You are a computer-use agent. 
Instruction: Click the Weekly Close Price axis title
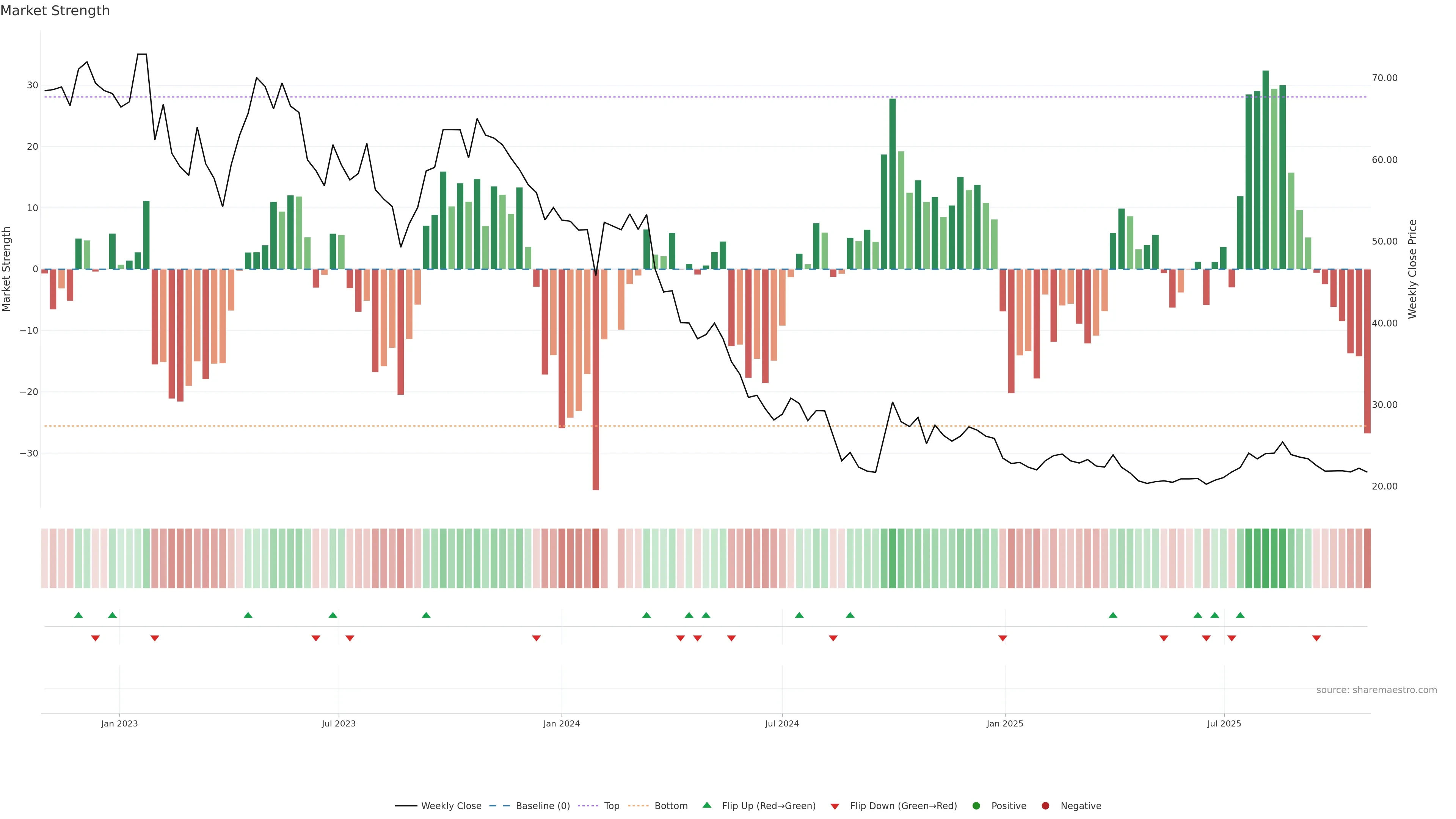[x=1413, y=269]
